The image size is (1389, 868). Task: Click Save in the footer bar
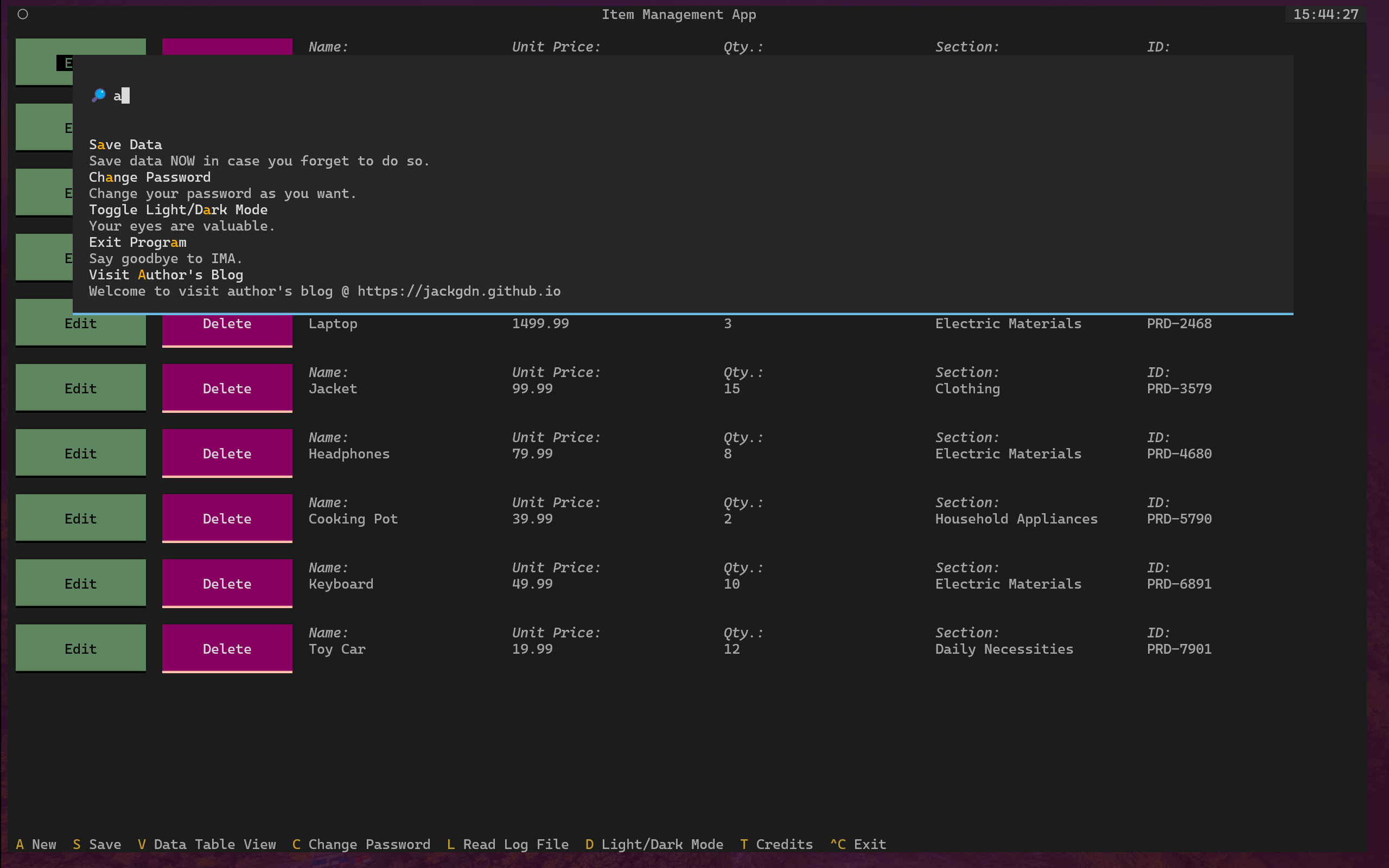tap(98, 845)
